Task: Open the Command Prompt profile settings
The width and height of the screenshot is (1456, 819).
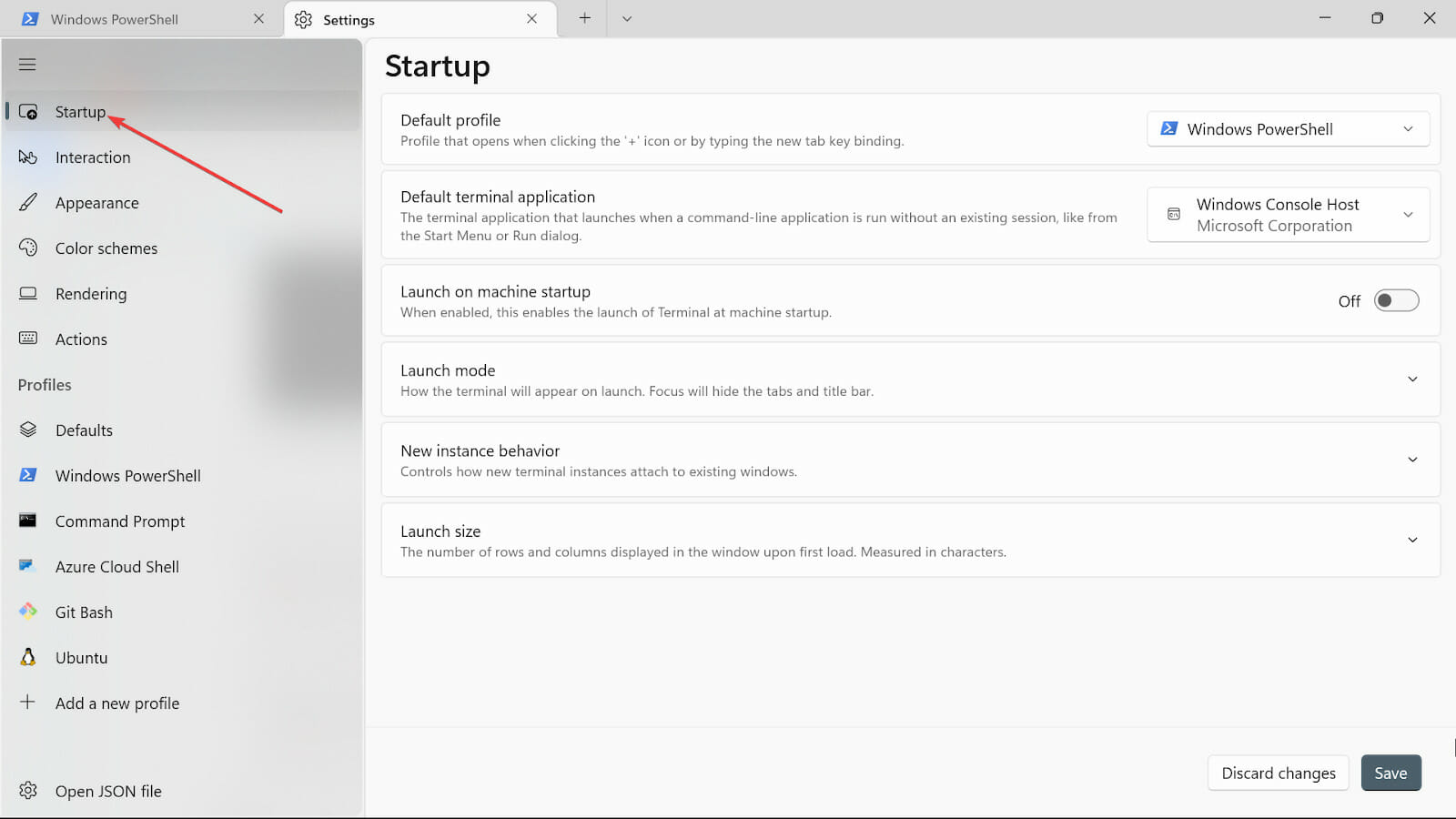Action: 182,521
